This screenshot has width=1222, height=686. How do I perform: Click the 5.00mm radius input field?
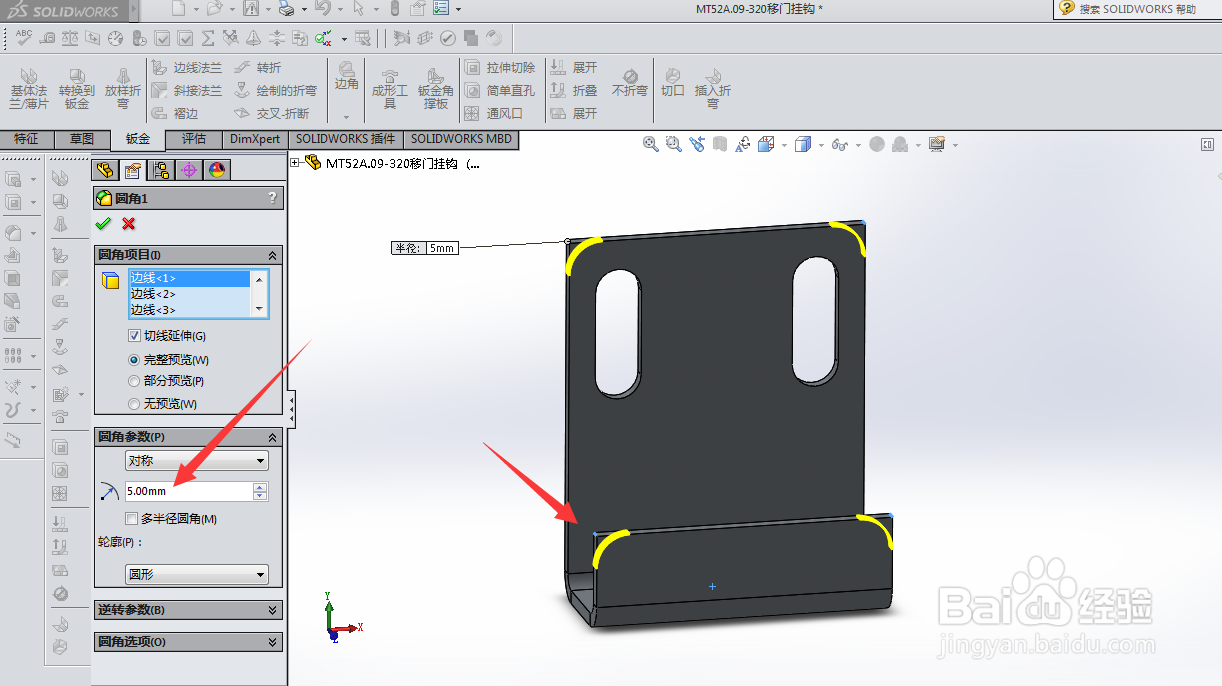tap(188, 491)
